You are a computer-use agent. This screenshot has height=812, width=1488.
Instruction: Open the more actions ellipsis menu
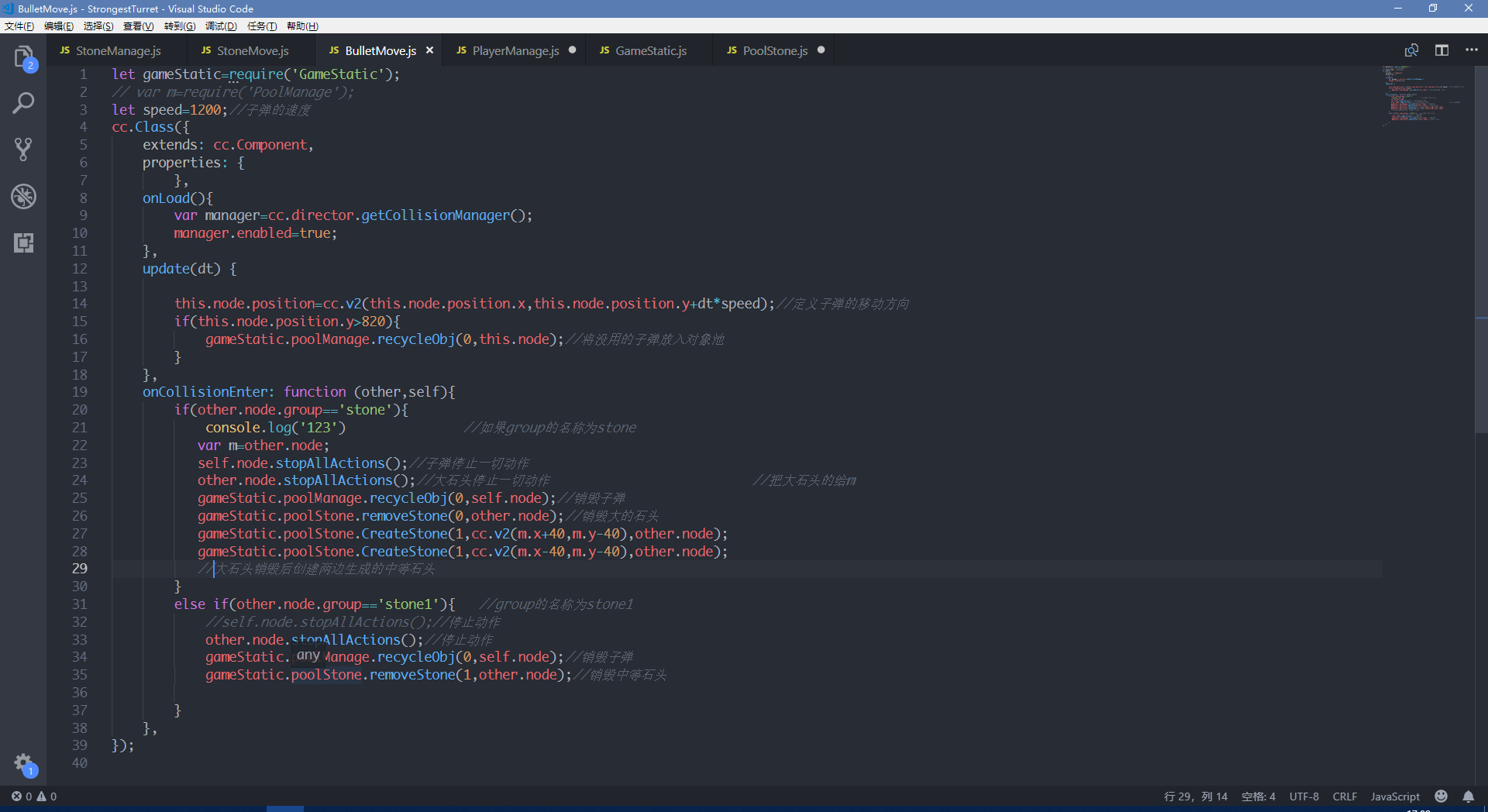1471,50
